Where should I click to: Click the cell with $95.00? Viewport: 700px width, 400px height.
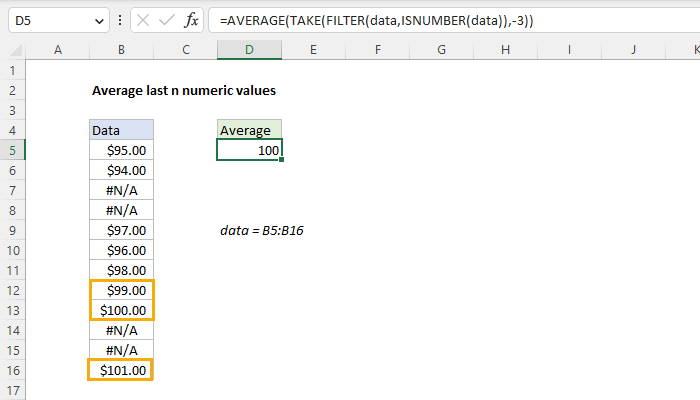click(121, 150)
